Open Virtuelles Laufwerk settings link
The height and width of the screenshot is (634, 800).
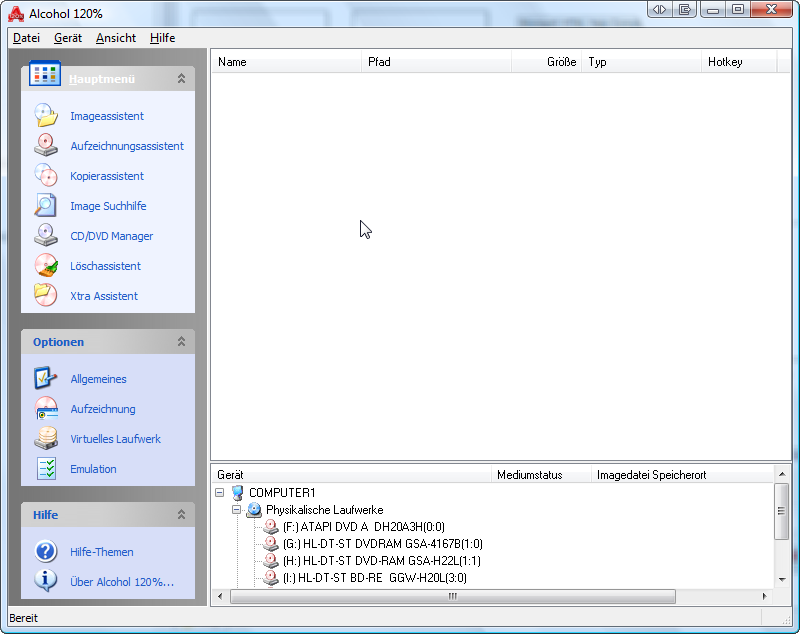(x=115, y=439)
